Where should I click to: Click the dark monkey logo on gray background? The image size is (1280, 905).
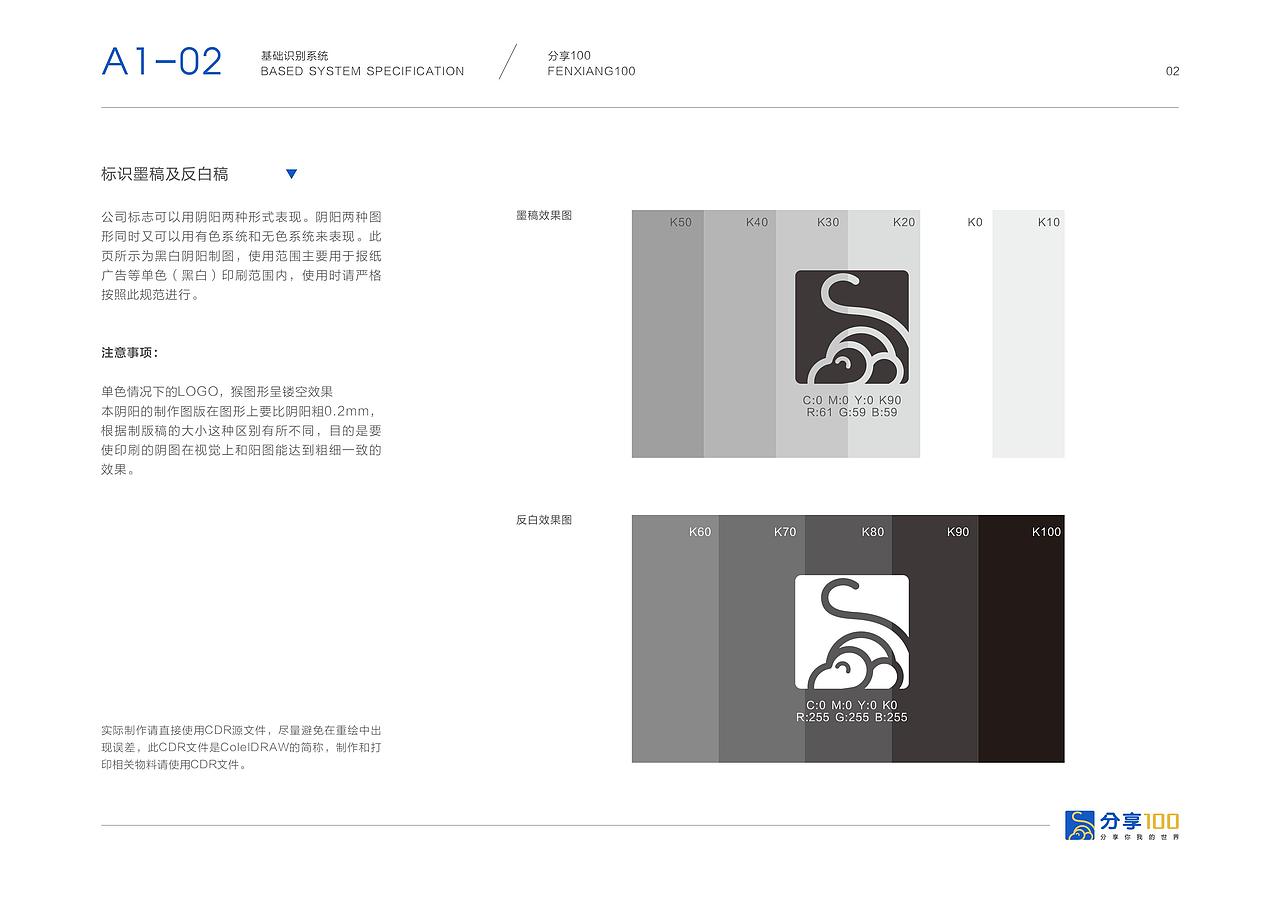pyautogui.click(x=852, y=327)
